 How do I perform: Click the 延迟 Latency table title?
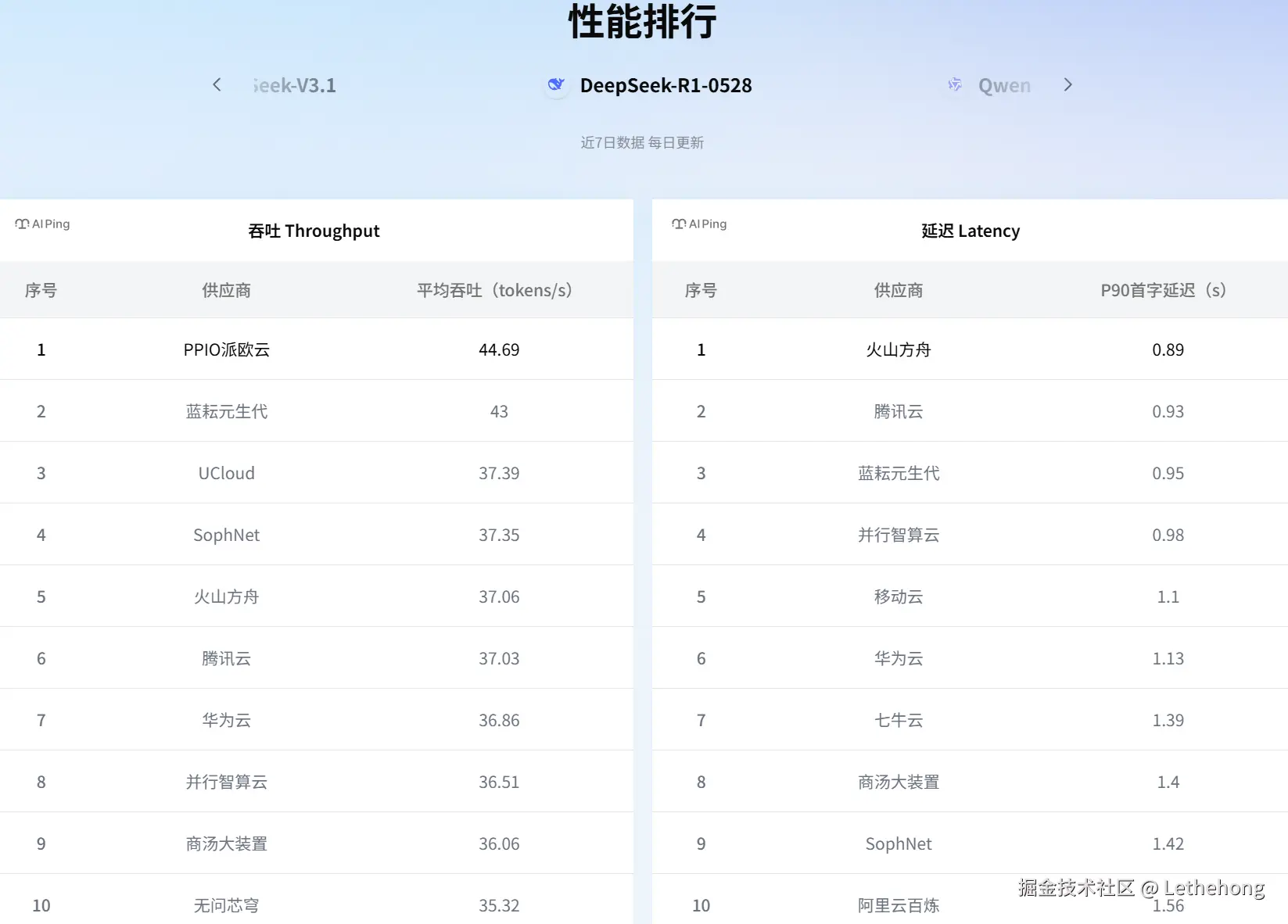tap(970, 231)
